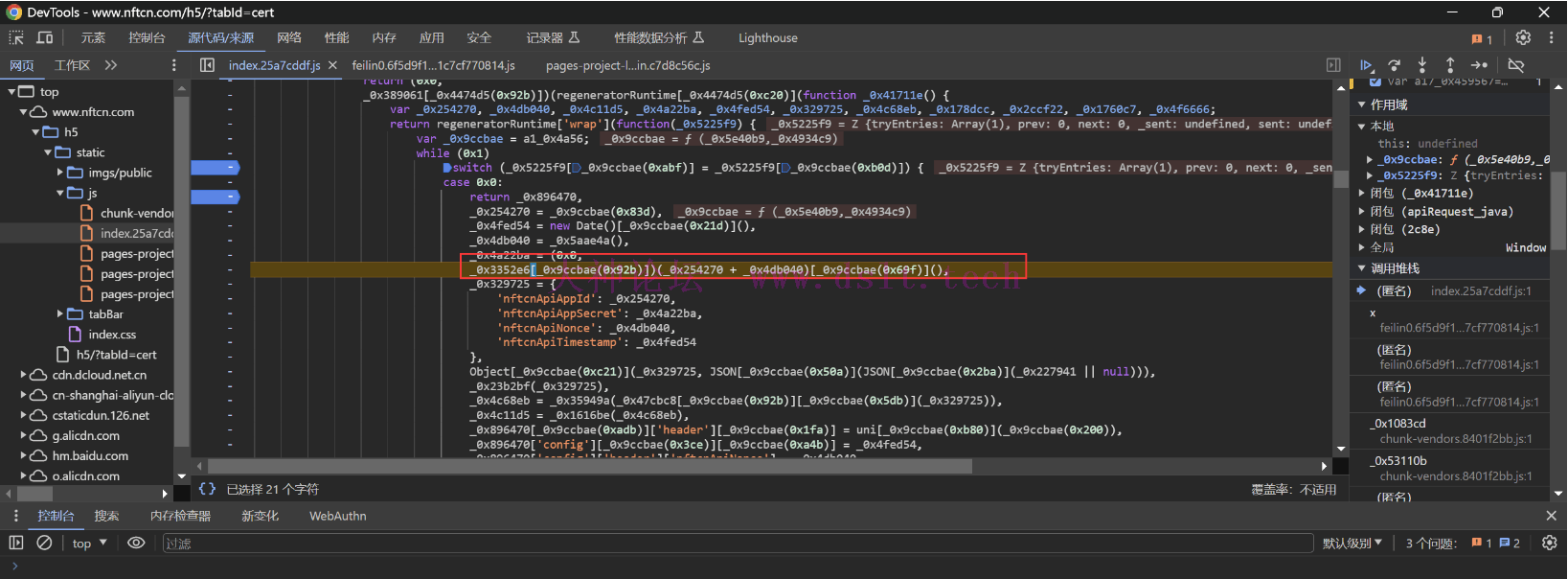
Task: Collapse the 作用域 scope section
Action: [1362, 104]
